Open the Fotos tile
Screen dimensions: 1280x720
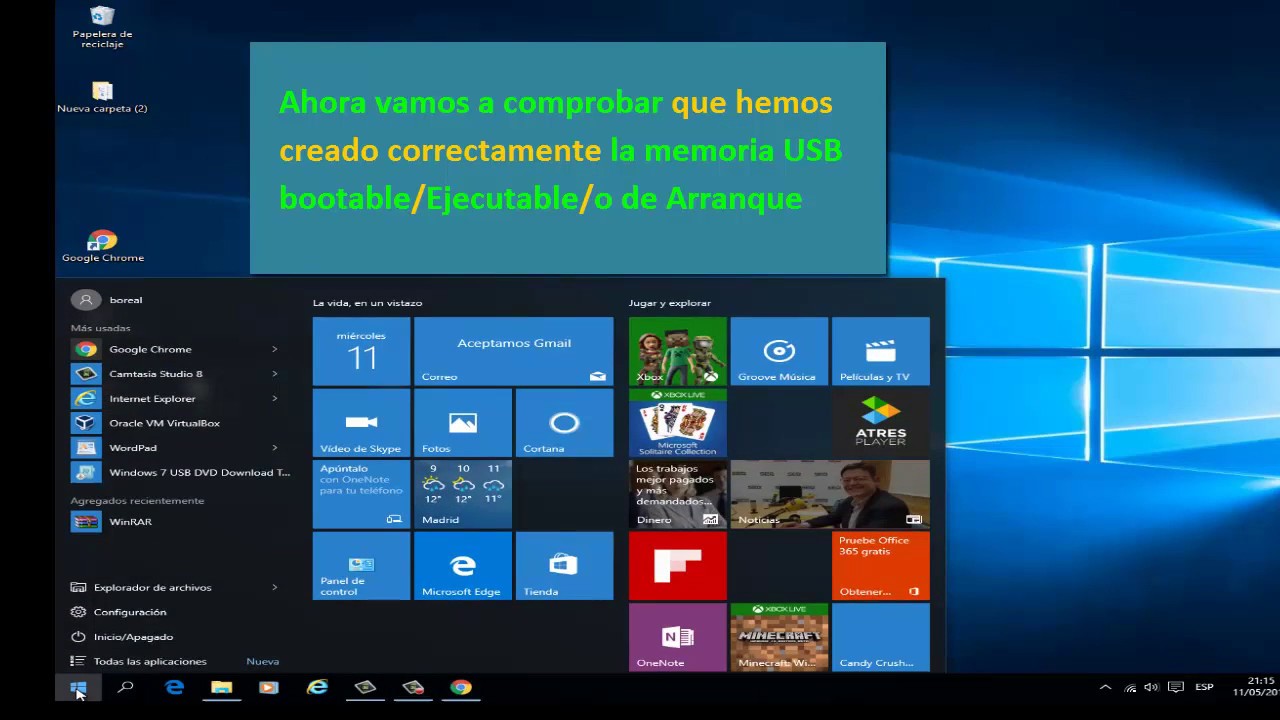(462, 423)
